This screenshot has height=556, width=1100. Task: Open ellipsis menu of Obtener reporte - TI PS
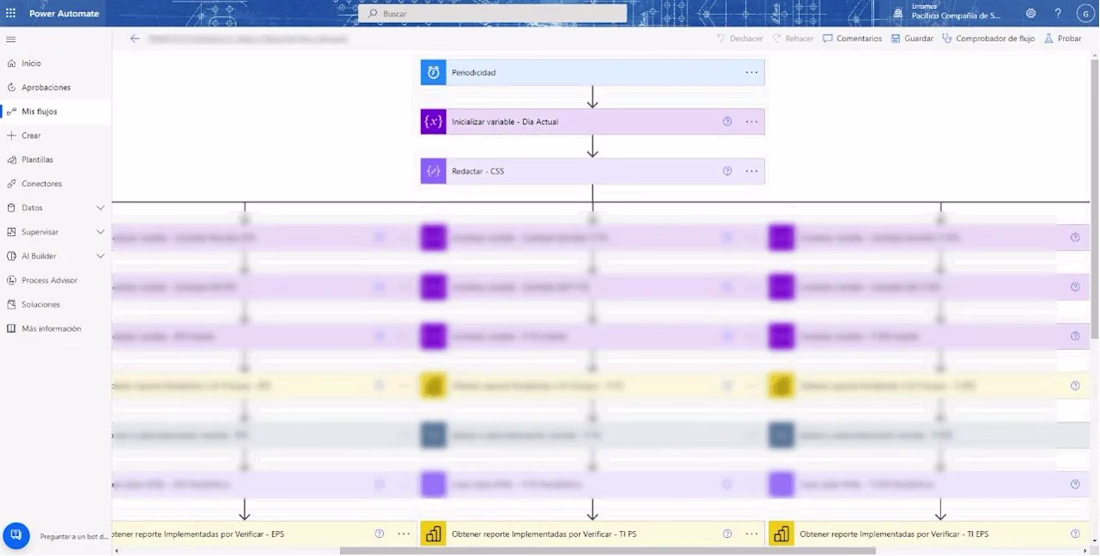click(751, 534)
